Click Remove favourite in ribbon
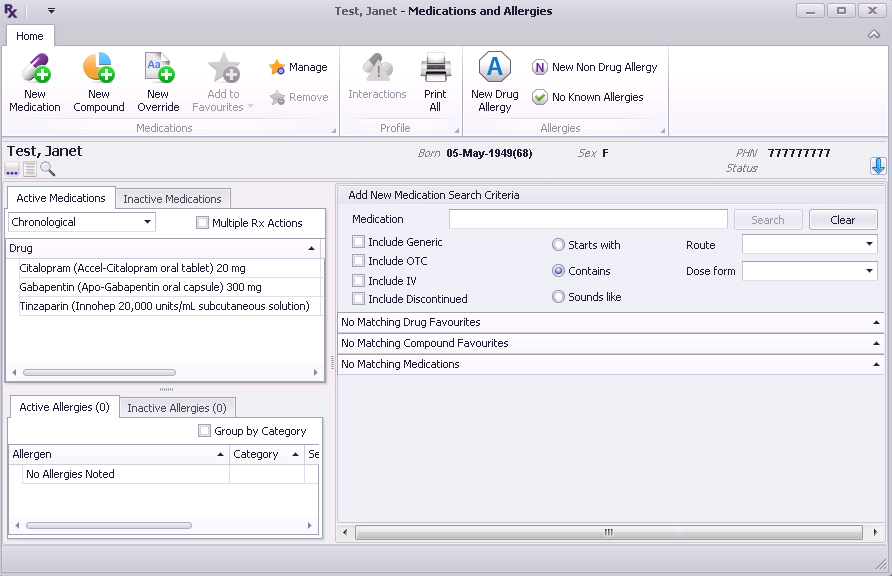The height and width of the screenshot is (576, 892). coord(299,97)
